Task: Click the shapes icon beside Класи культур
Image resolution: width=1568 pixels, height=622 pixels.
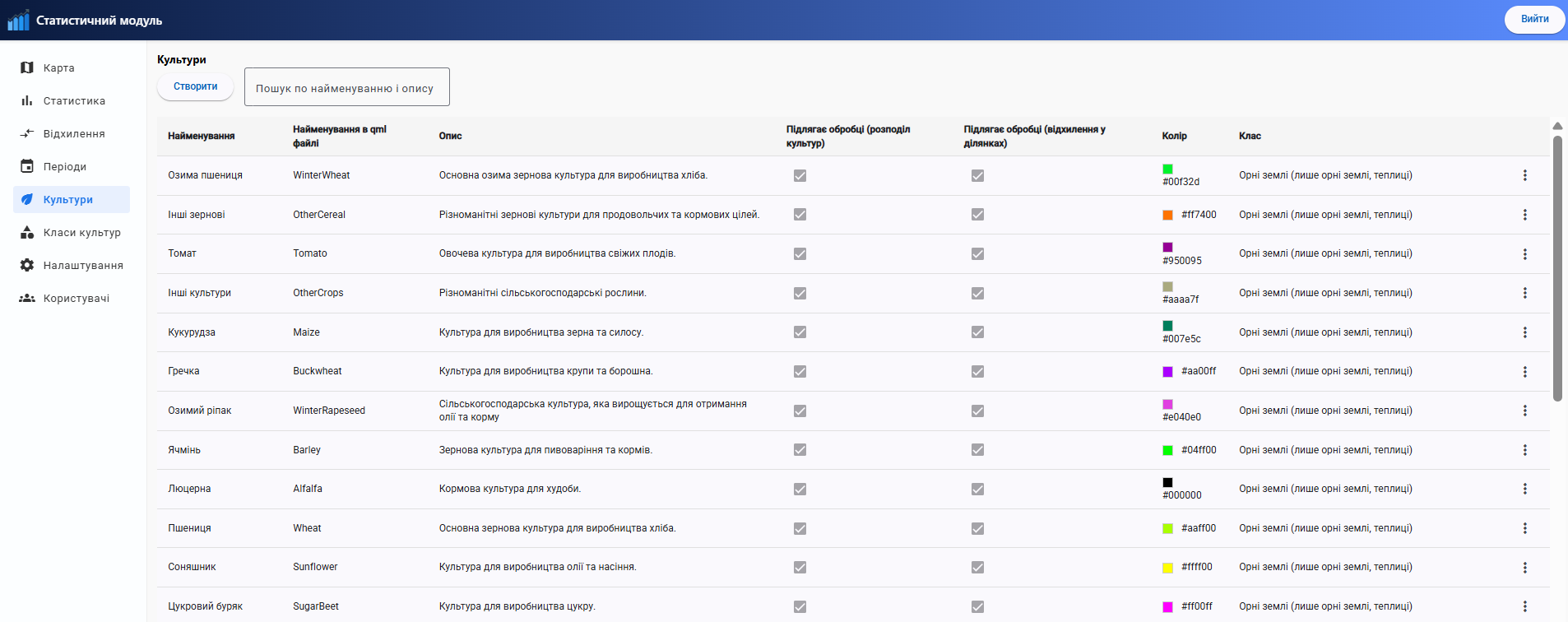Action: (27, 232)
